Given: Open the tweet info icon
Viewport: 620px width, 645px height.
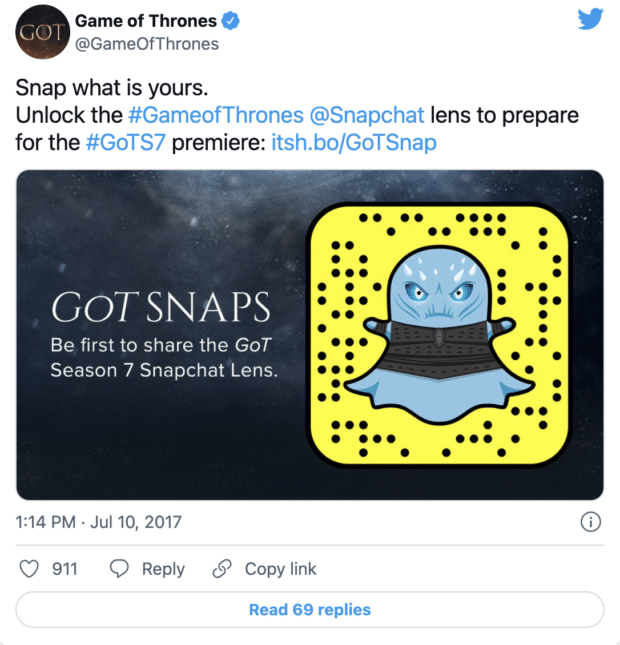Looking at the screenshot, I should pos(590,522).
